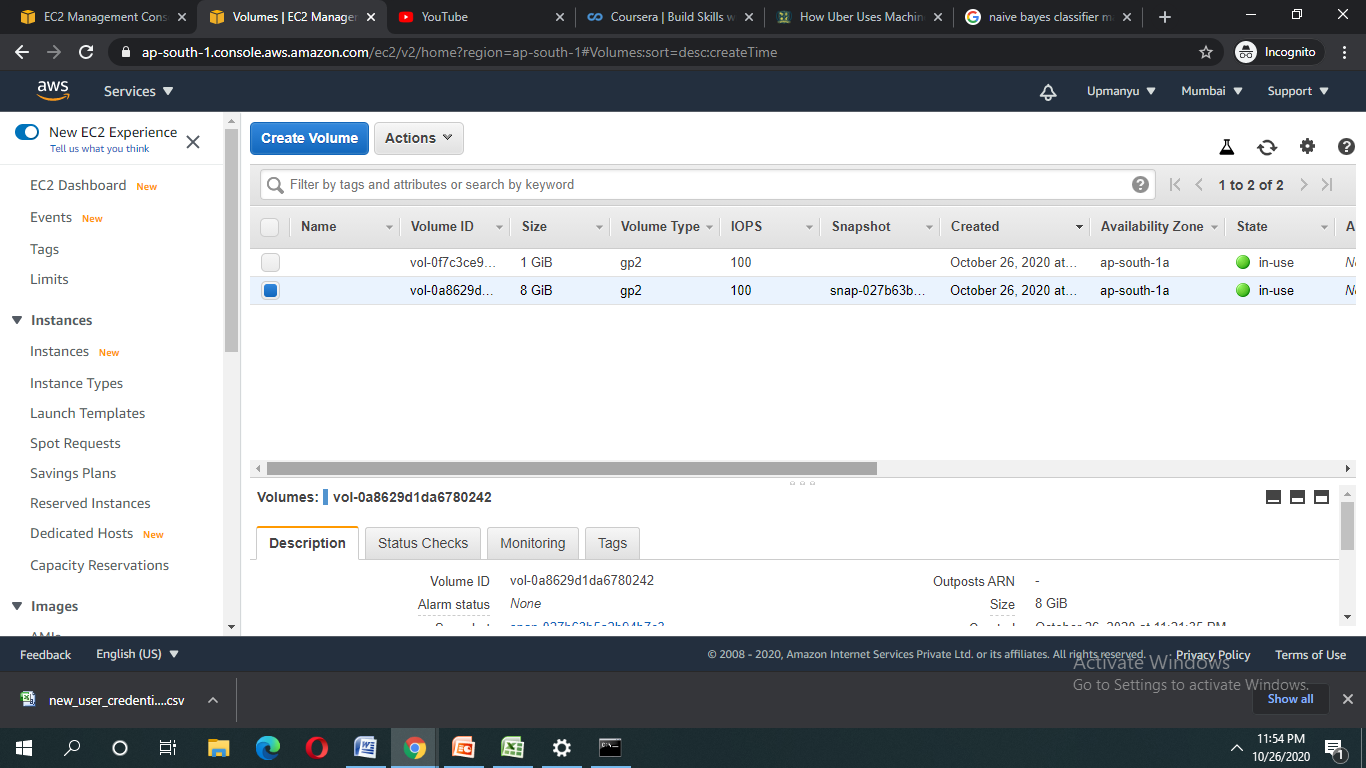
Task: Minimize the details pane layout icon
Action: click(1273, 497)
